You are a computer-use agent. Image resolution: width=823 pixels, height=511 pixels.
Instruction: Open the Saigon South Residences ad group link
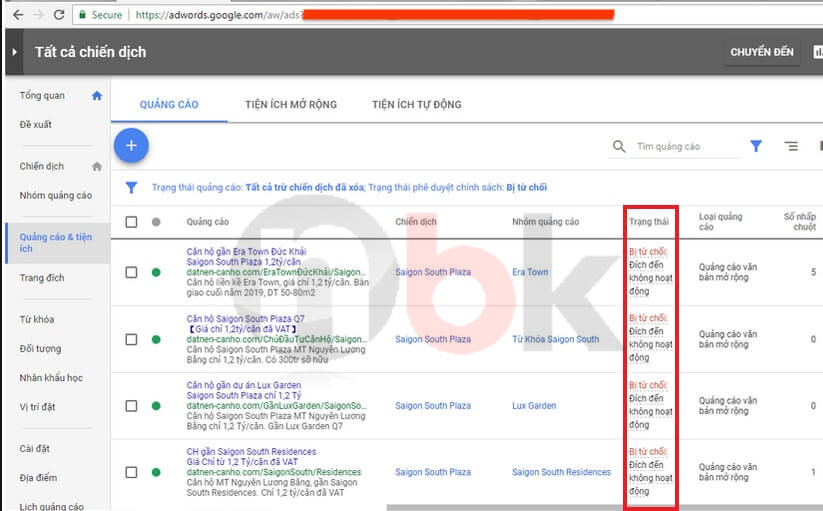tap(562, 472)
